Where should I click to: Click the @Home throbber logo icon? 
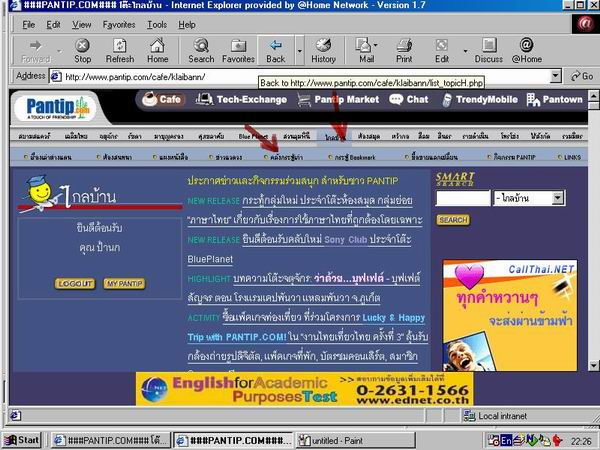click(585, 24)
